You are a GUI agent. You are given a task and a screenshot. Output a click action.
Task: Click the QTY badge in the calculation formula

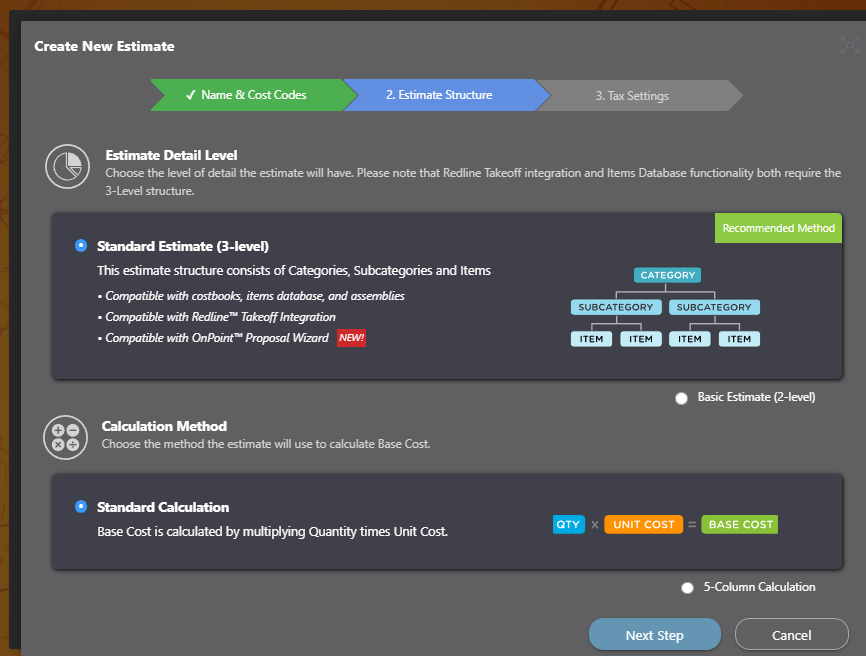click(568, 523)
